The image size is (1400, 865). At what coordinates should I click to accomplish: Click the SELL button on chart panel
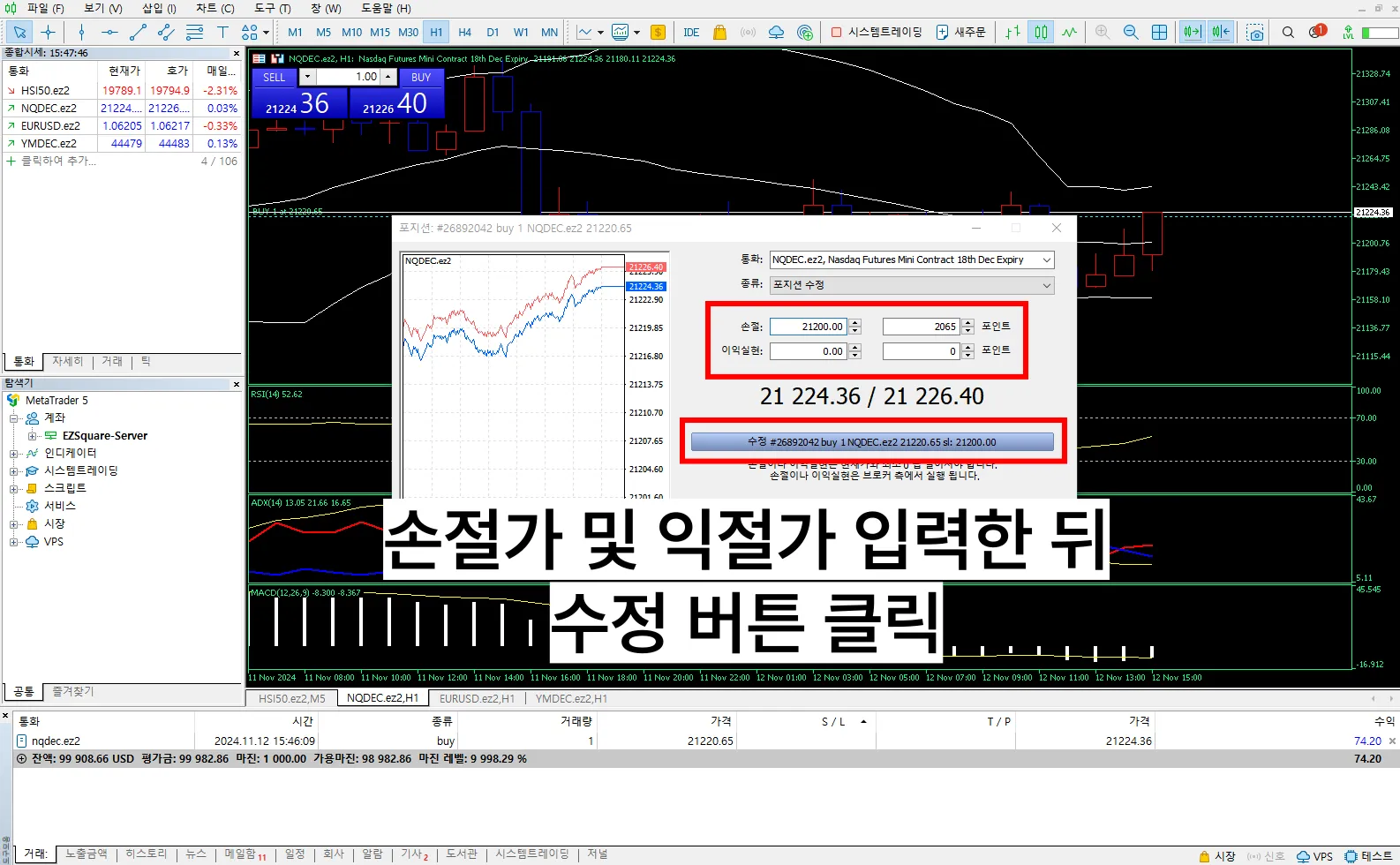(275, 77)
